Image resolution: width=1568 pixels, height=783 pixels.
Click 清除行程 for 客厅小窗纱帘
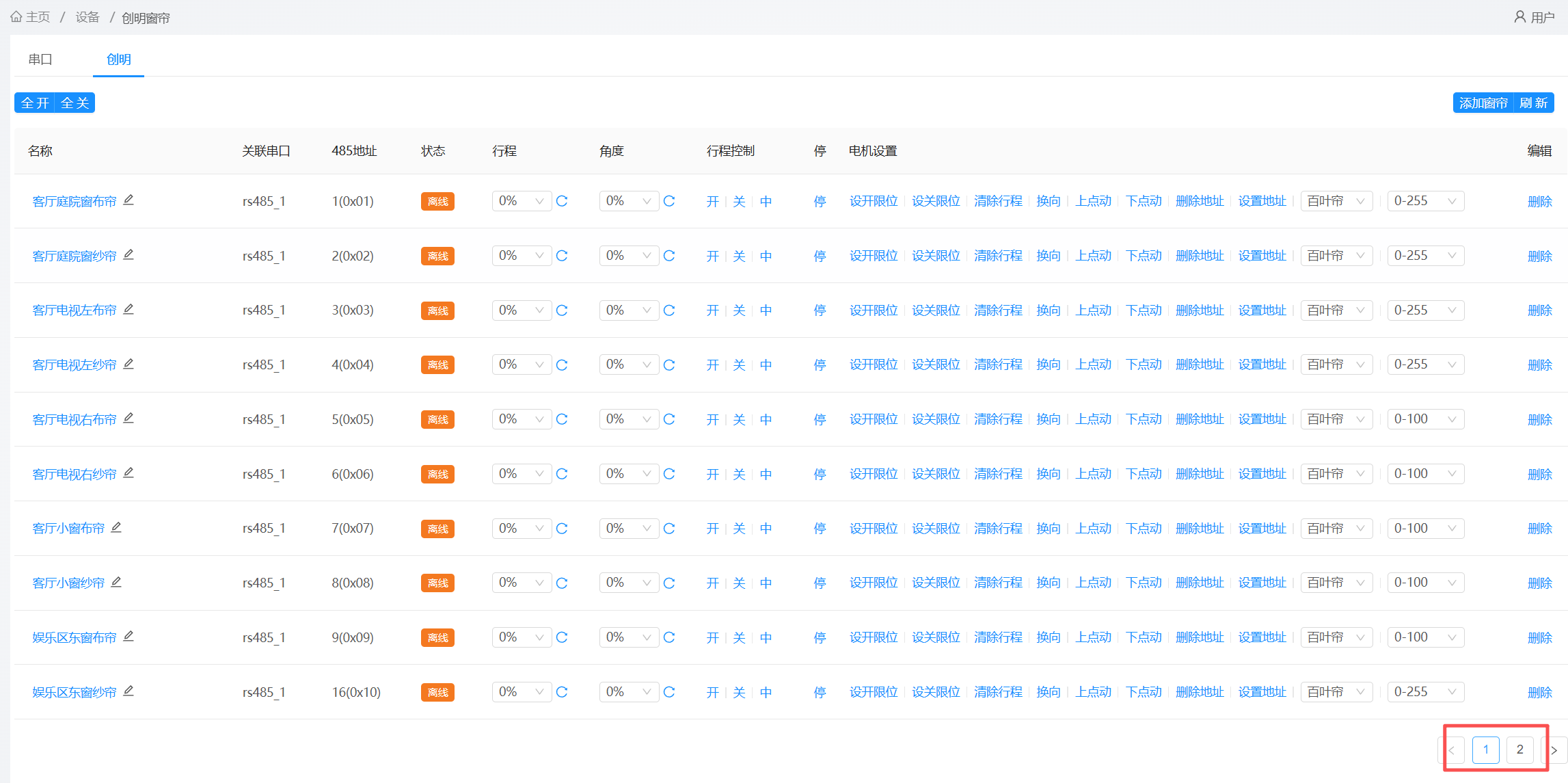coord(998,583)
